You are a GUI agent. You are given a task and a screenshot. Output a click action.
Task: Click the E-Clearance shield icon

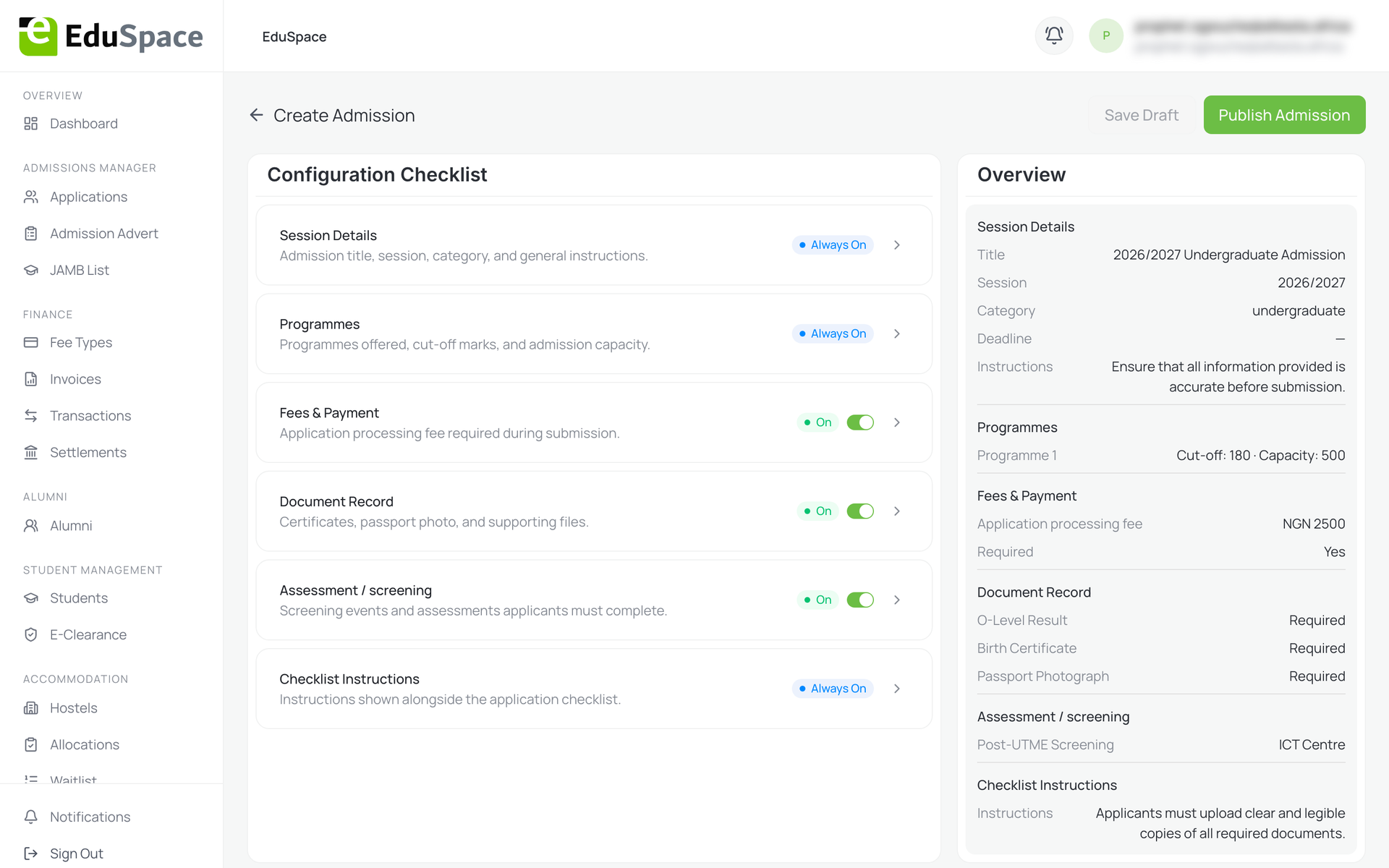click(30, 634)
